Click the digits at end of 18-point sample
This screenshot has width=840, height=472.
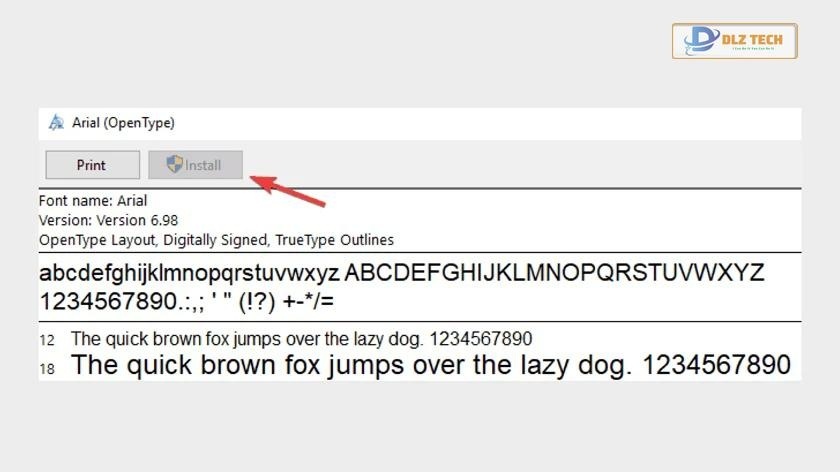[x=716, y=365]
